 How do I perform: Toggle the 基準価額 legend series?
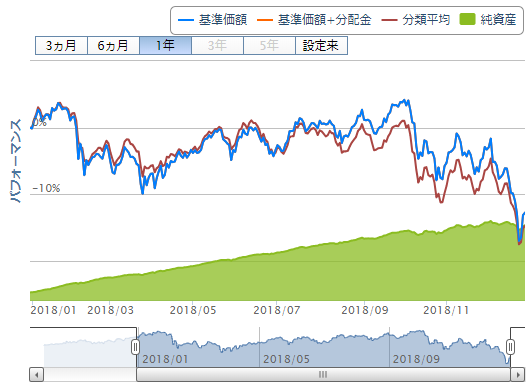(x=212, y=20)
